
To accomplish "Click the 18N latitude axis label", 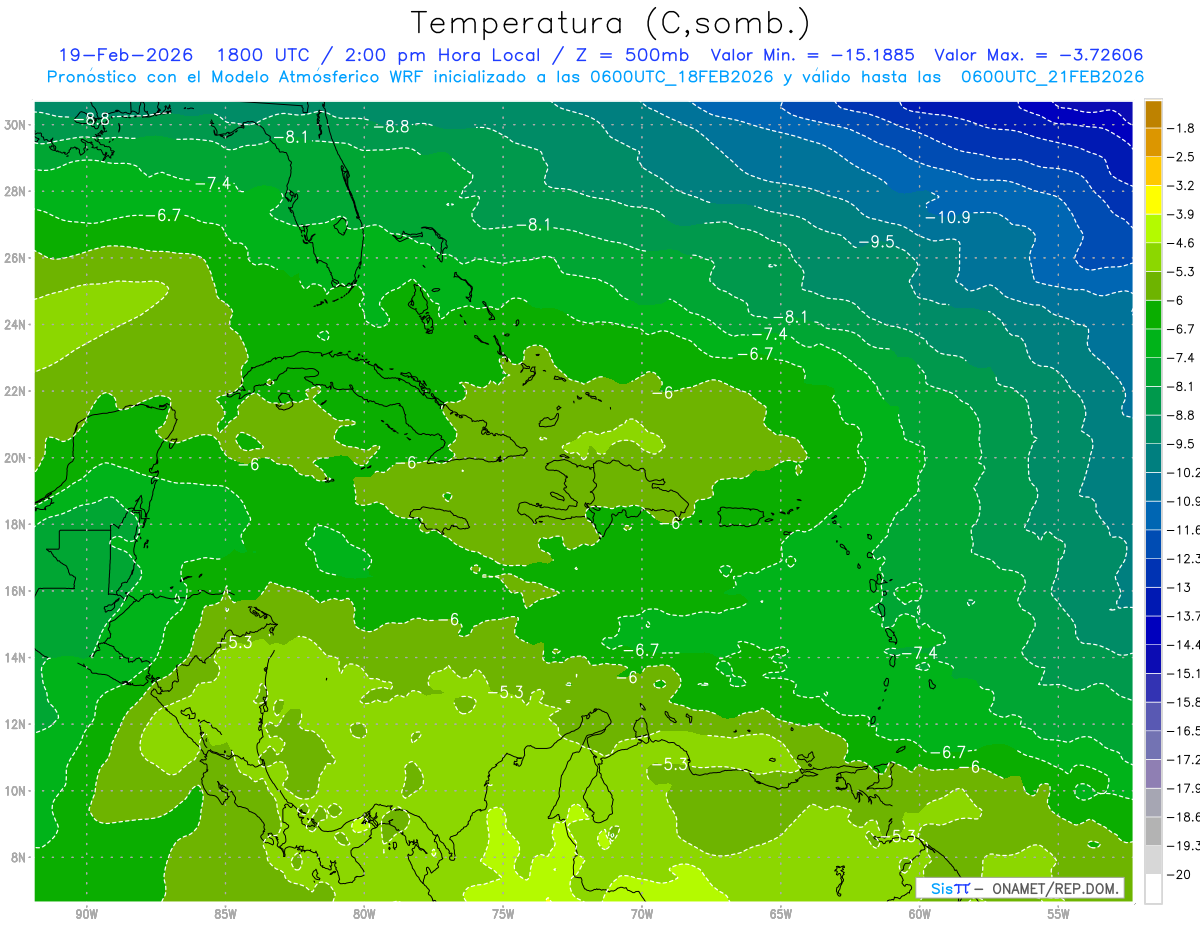I will click(x=16, y=524).
